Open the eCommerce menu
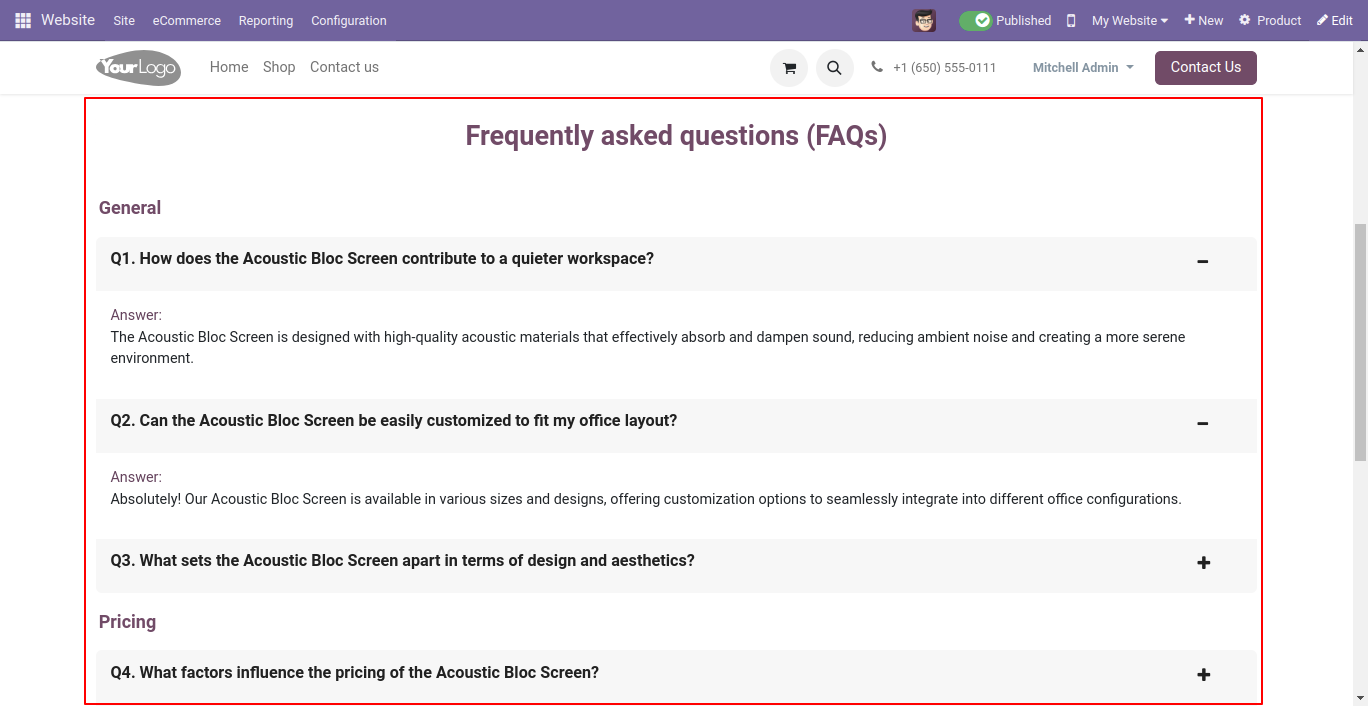The height and width of the screenshot is (706, 1368). [187, 20]
